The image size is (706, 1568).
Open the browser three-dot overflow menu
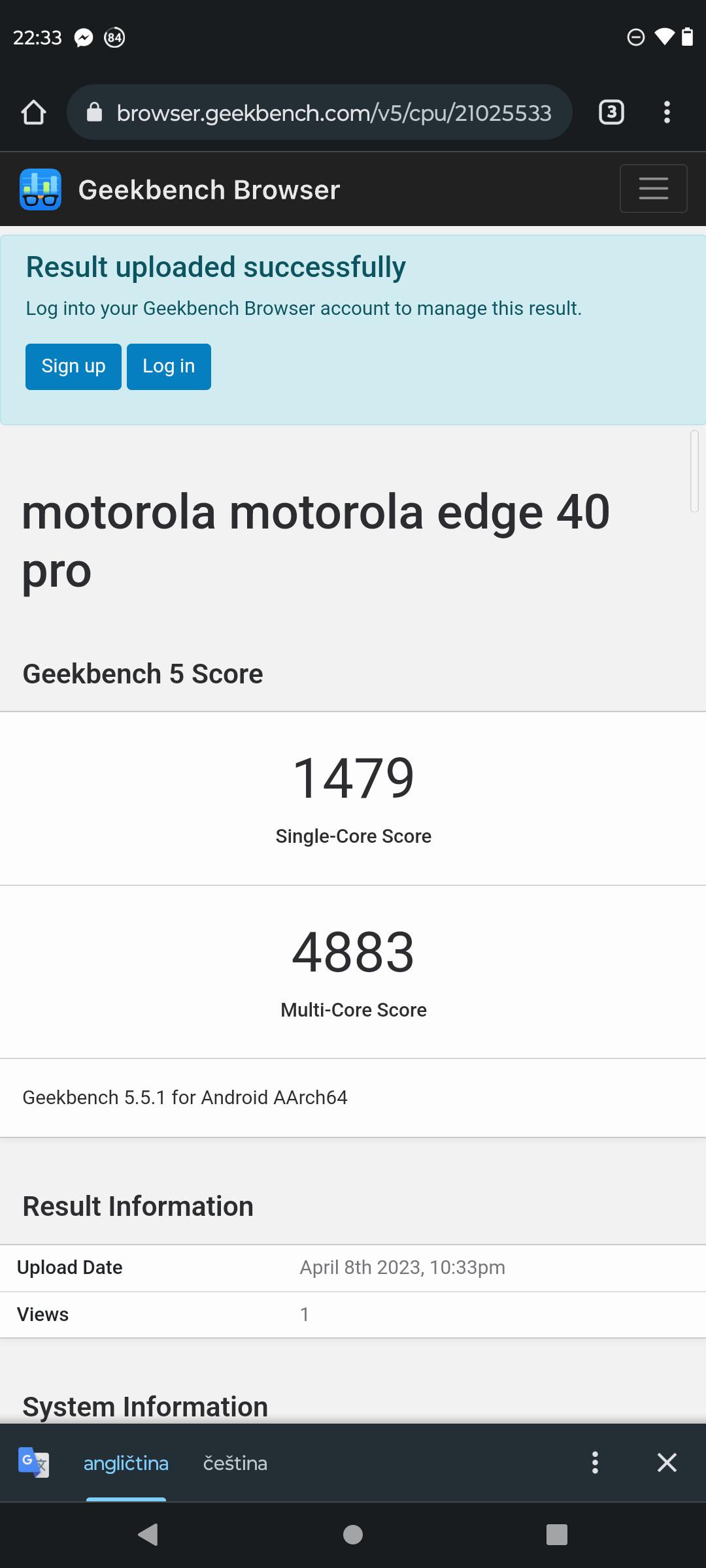click(667, 112)
